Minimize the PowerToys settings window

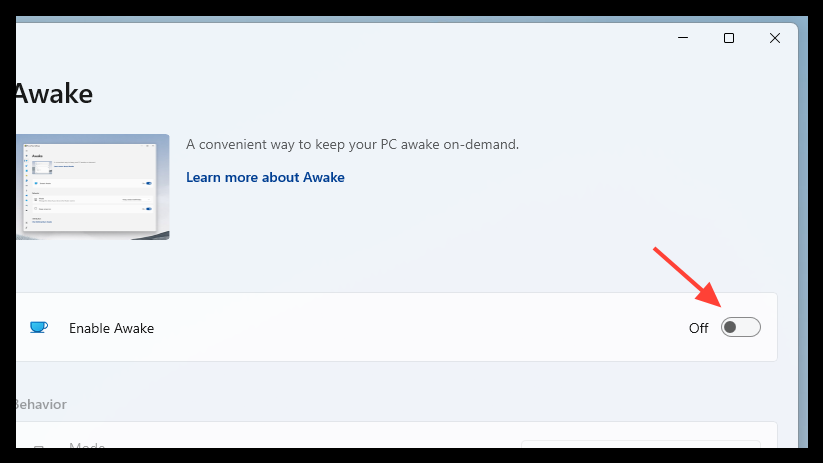point(683,38)
